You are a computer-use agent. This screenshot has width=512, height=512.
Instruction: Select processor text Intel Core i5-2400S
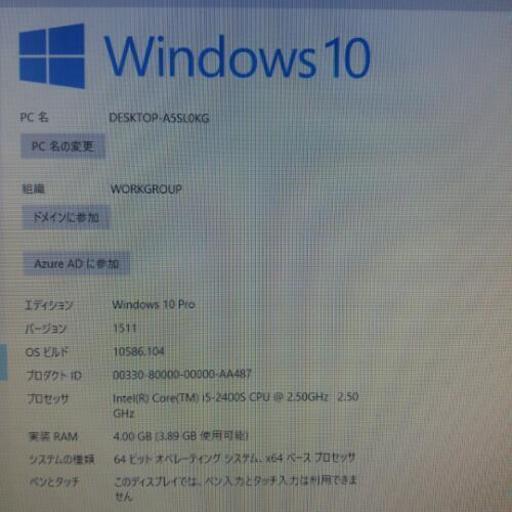pyautogui.click(x=236, y=405)
